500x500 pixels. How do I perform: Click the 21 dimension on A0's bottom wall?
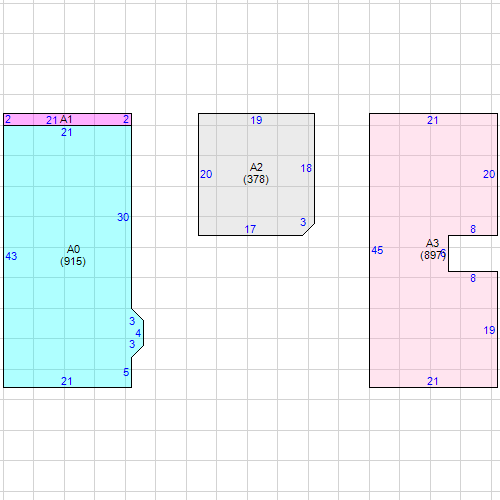pos(67,381)
